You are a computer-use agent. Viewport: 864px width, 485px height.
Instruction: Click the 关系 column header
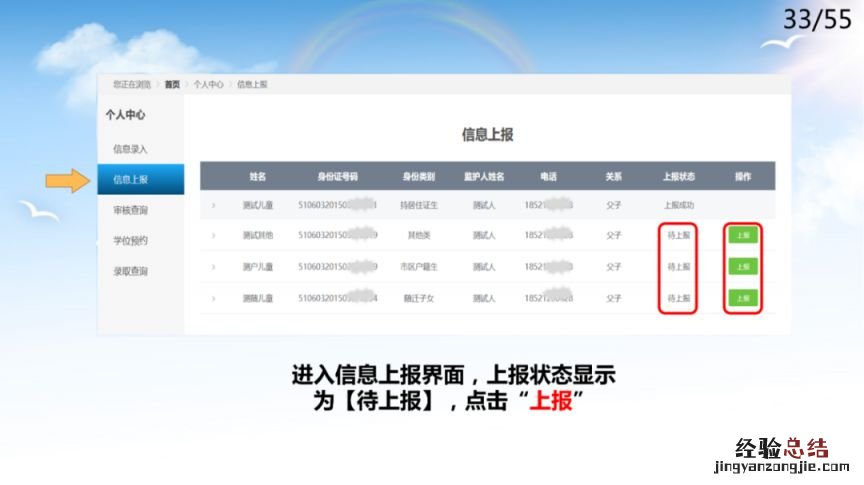(613, 176)
